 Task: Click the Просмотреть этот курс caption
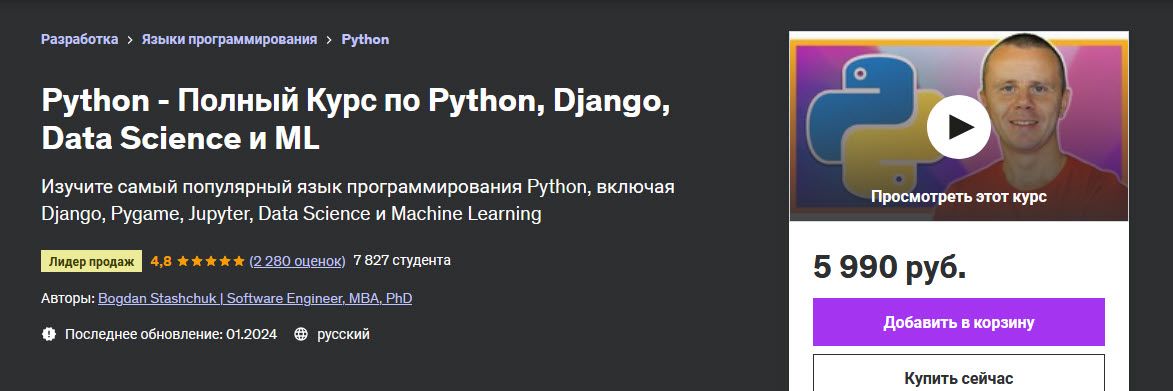[958, 197]
